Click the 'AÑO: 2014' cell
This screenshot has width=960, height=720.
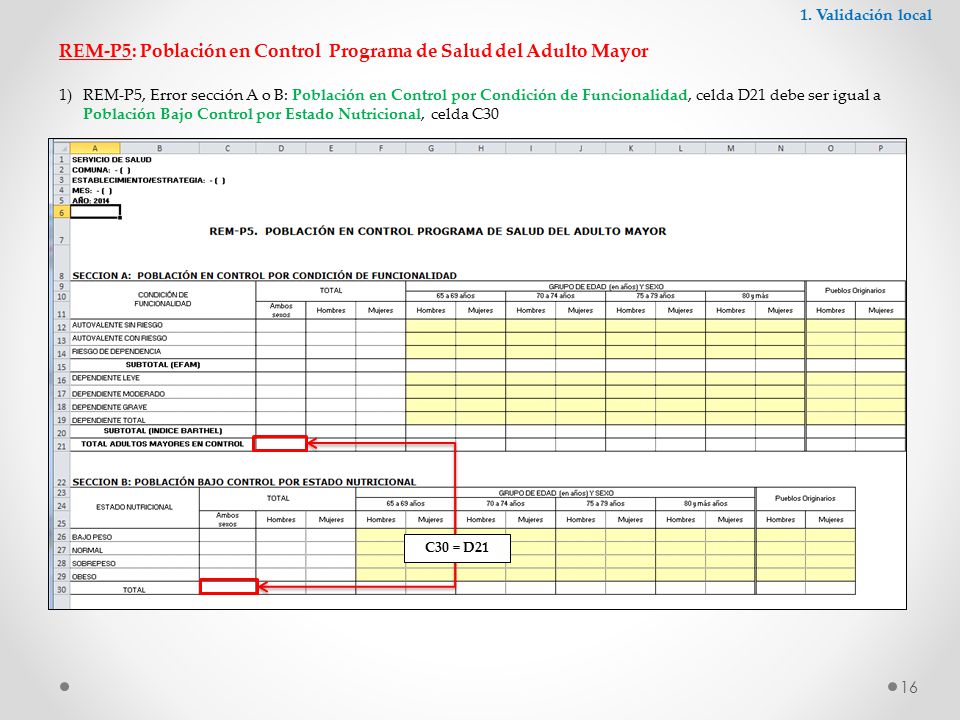91,201
